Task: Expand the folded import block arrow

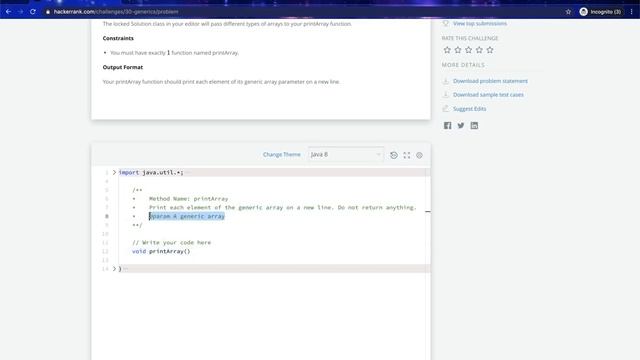Action: pyautogui.click(x=114, y=172)
